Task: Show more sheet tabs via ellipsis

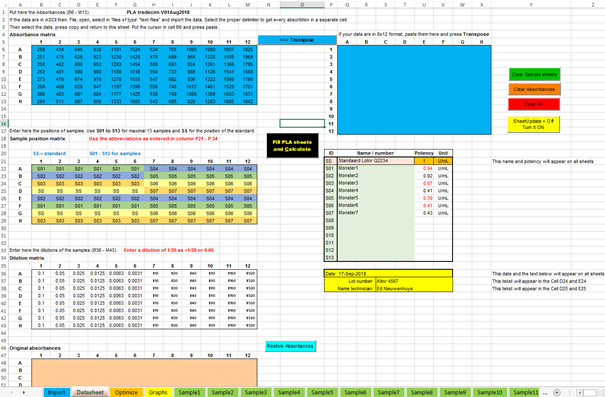Action: click(545, 393)
